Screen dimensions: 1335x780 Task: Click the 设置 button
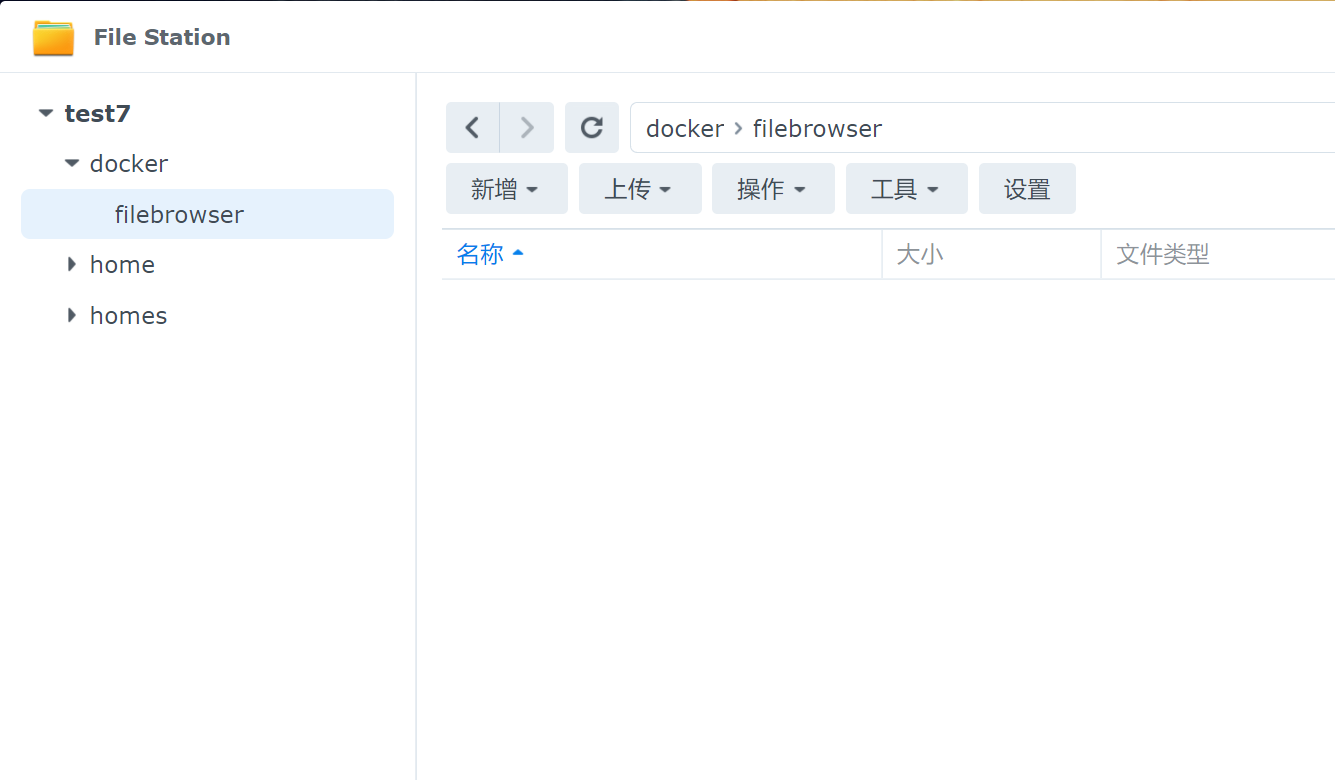click(x=1027, y=189)
